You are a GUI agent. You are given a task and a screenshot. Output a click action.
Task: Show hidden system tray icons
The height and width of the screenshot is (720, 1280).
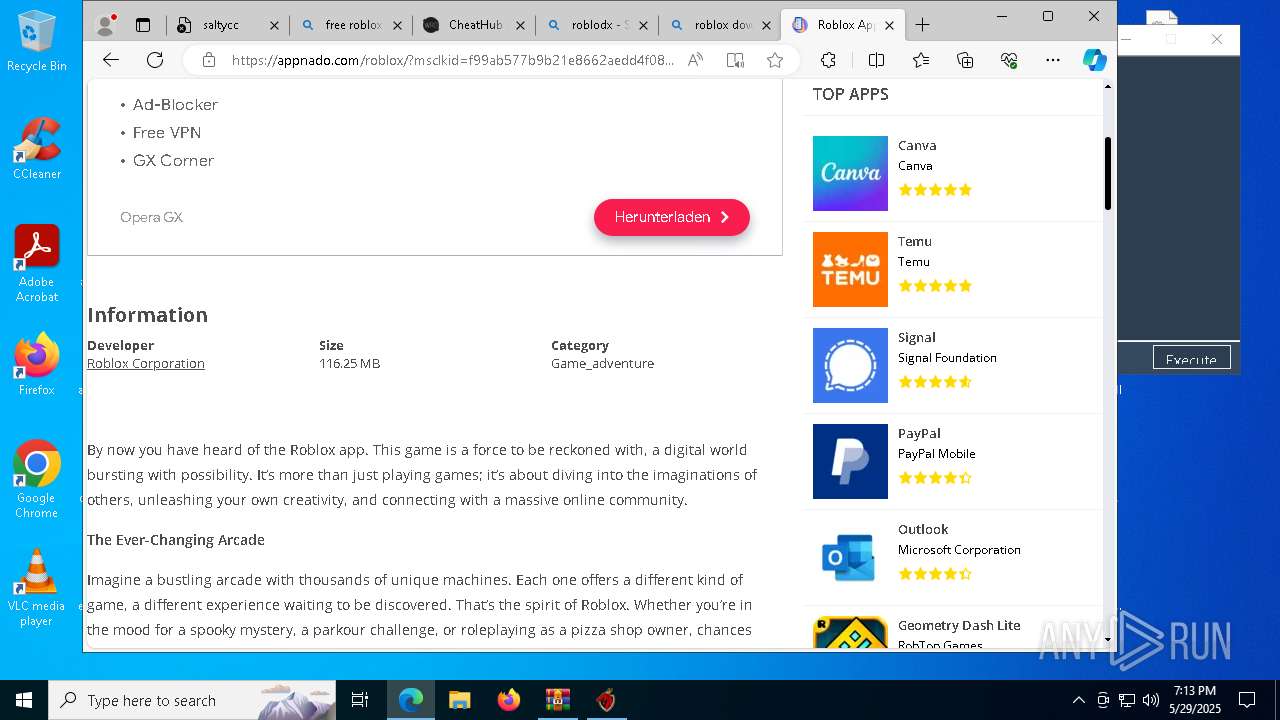[1078, 700]
